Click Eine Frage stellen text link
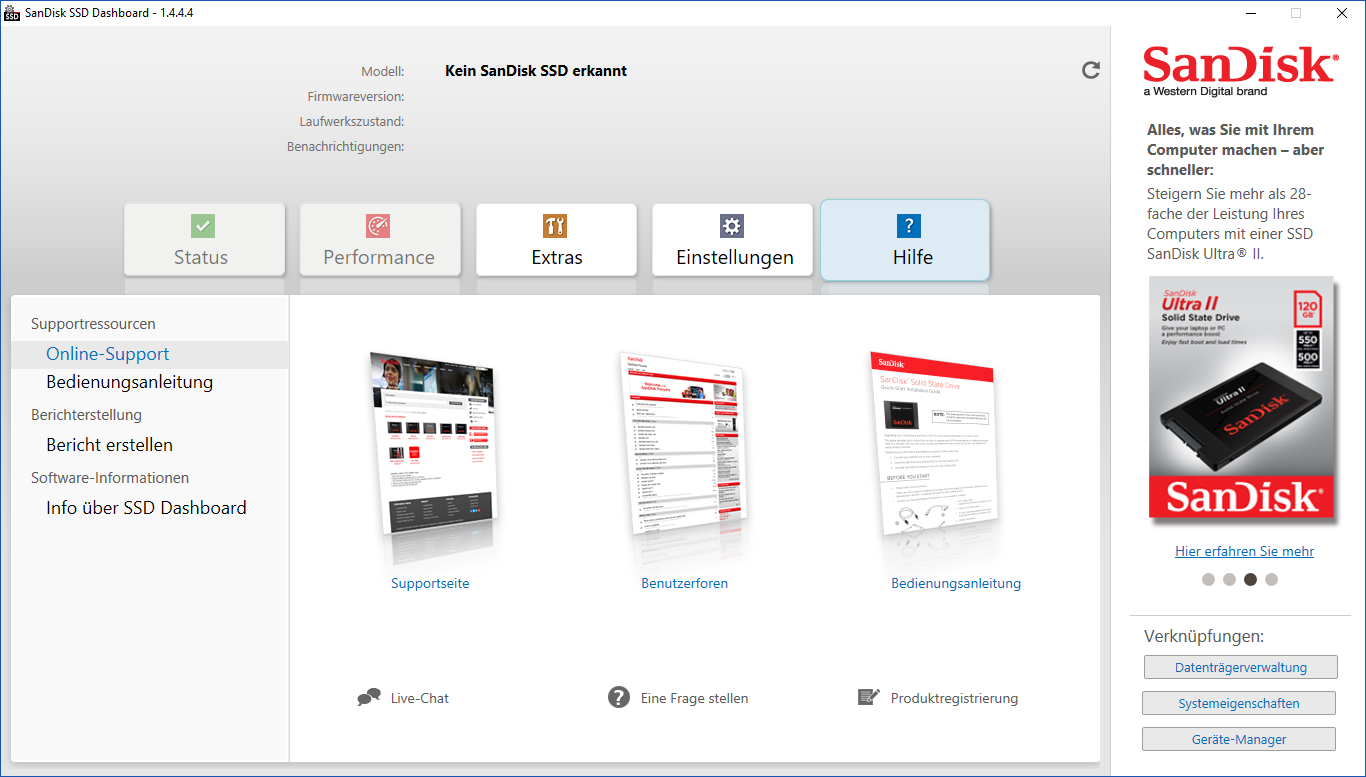This screenshot has width=1366, height=777. click(695, 698)
